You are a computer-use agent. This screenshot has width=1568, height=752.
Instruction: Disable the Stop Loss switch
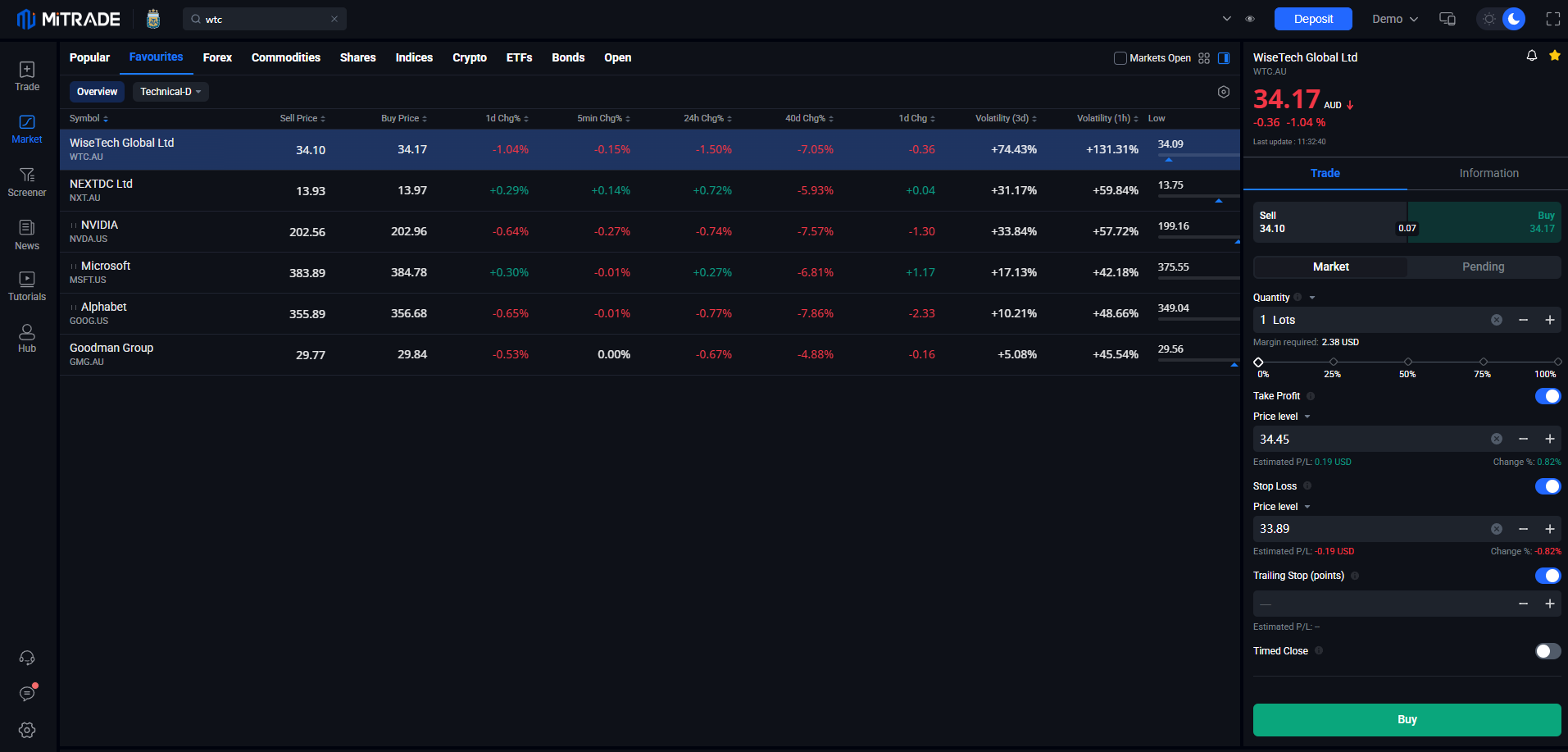pyautogui.click(x=1548, y=486)
